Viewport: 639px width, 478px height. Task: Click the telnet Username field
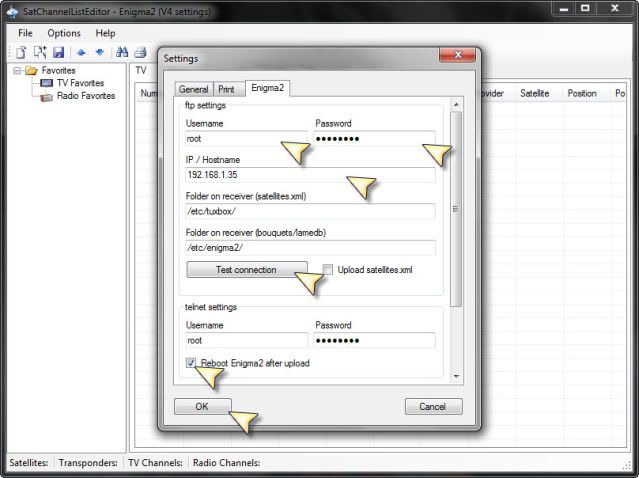[x=246, y=340]
